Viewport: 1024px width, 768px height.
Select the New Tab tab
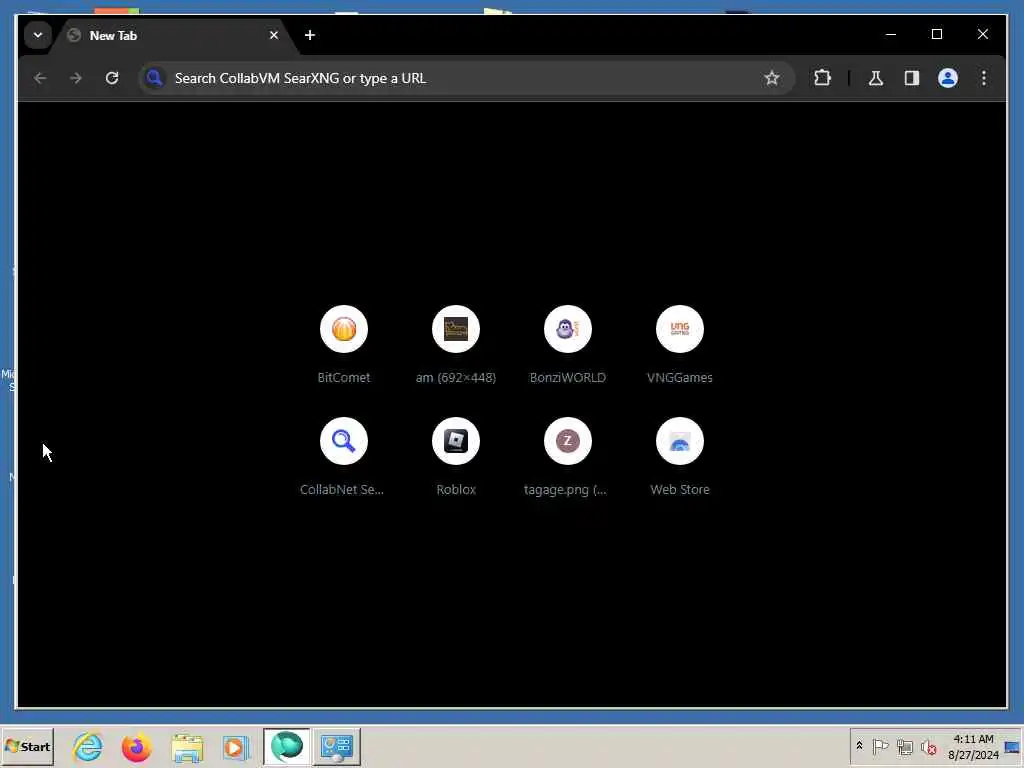click(173, 36)
